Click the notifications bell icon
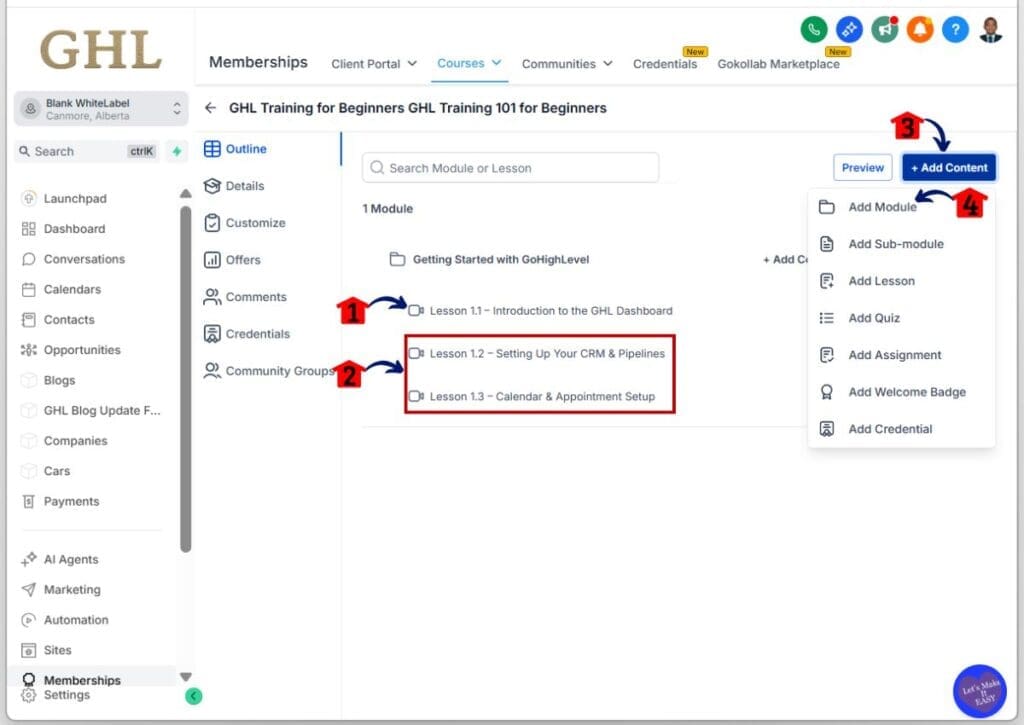 point(919,30)
